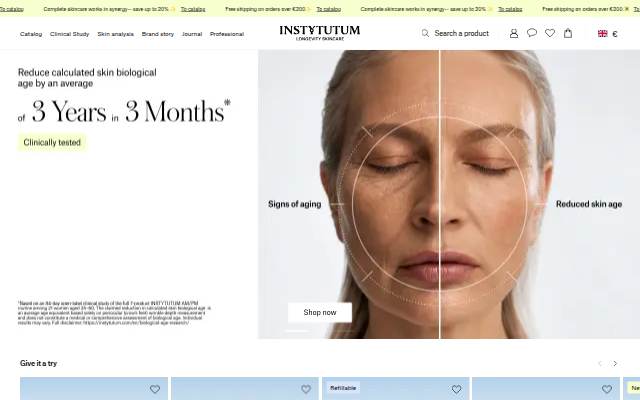Click the clinical study disclaimer footnote

point(114,313)
